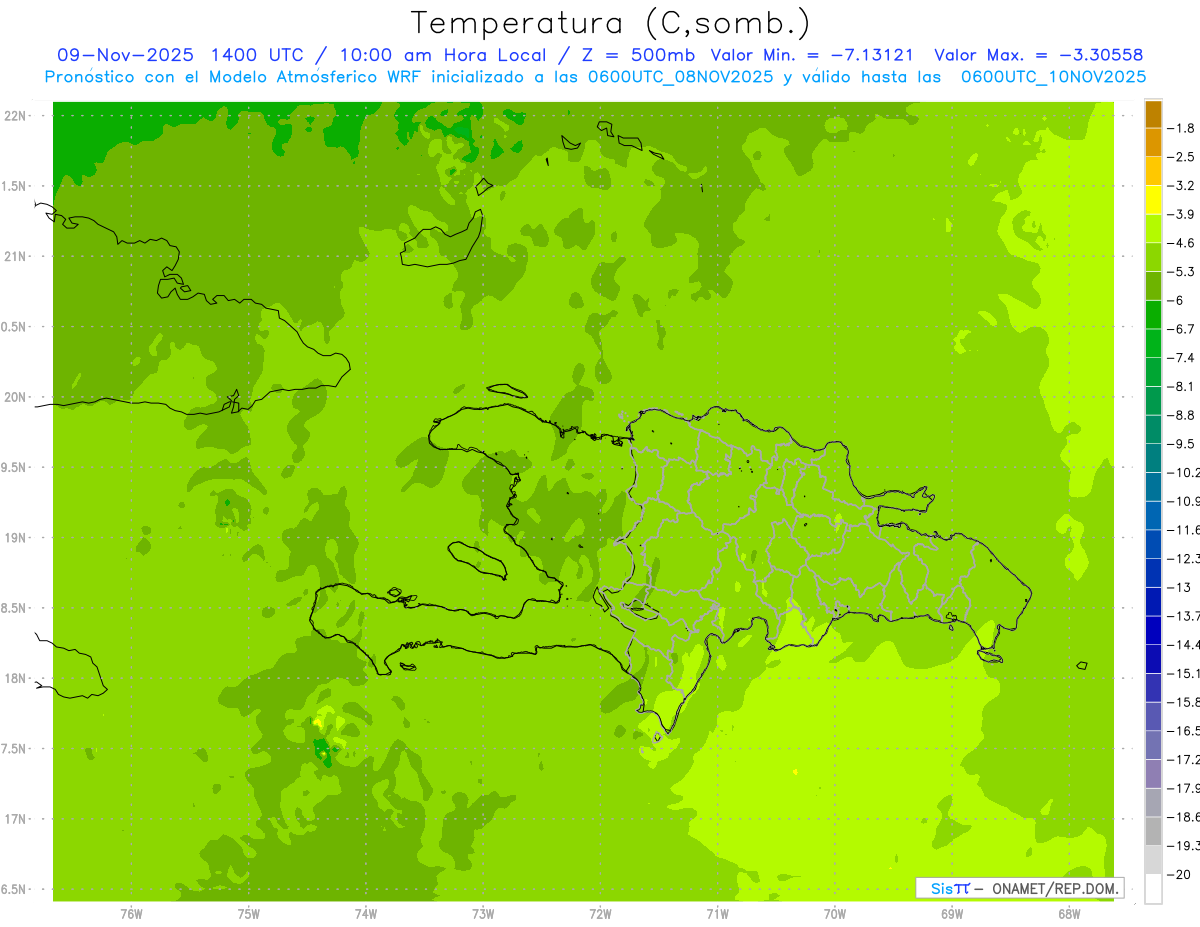This screenshot has height=927, width=1200.
Task: Click the '-3.9' legend value
Action: 1182,214
